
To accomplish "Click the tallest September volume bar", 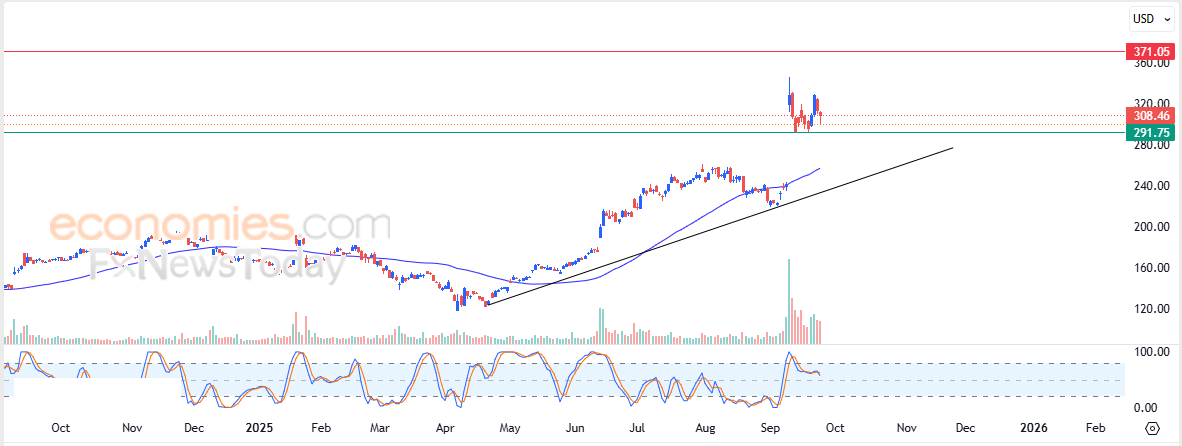I will 789,301.
